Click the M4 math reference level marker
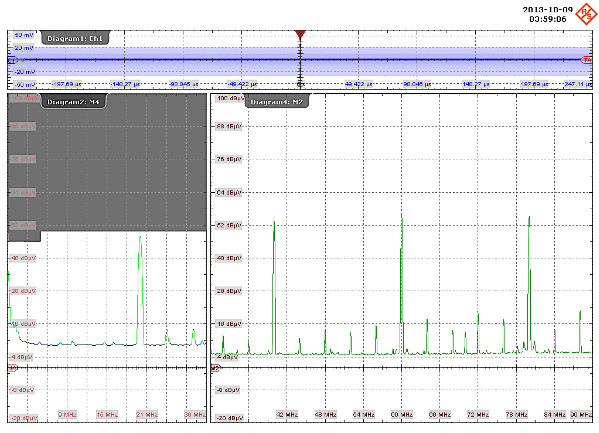Viewport: 599px width, 433px height. coord(13,368)
